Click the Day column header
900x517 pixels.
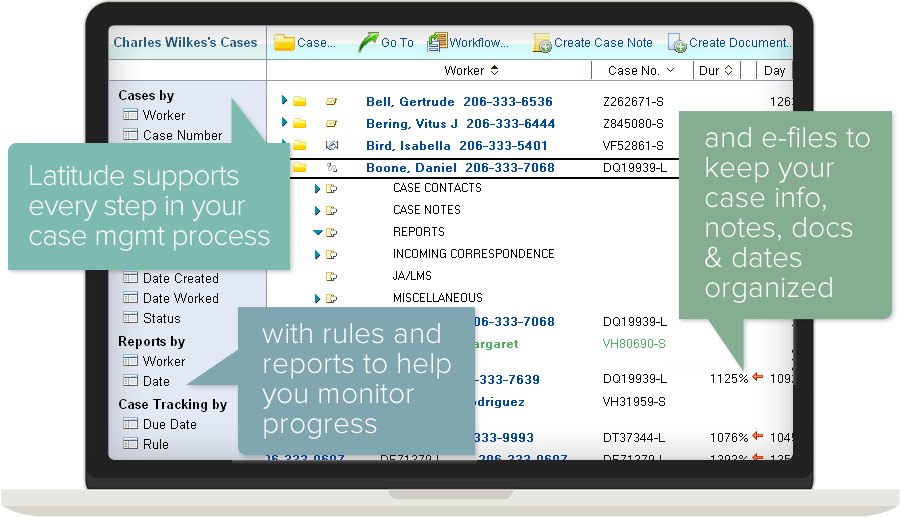(x=774, y=71)
